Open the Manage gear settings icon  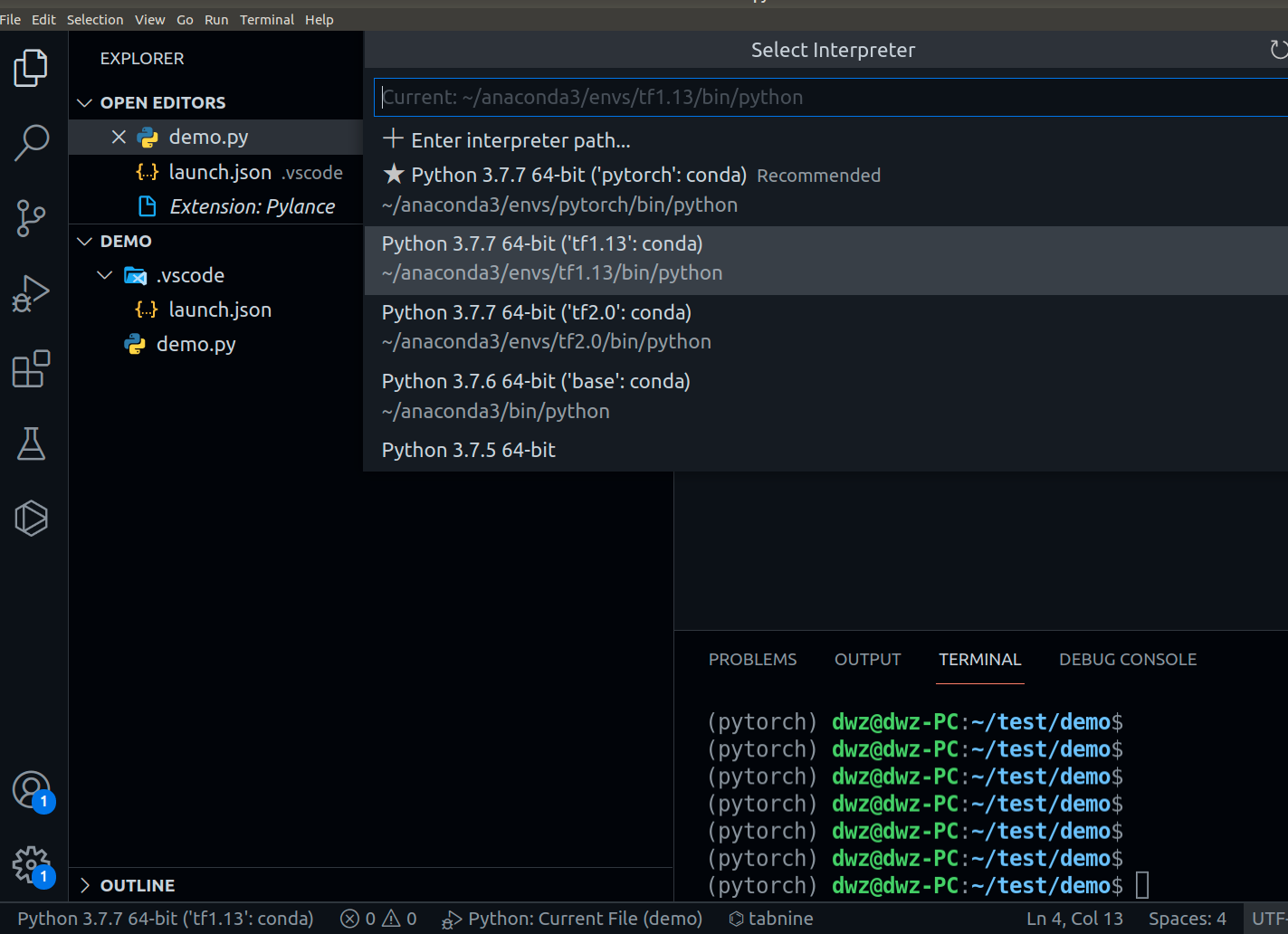33,866
